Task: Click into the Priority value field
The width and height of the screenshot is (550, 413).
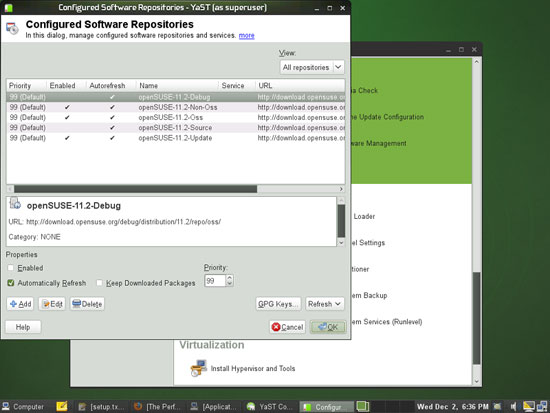Action: pos(215,281)
